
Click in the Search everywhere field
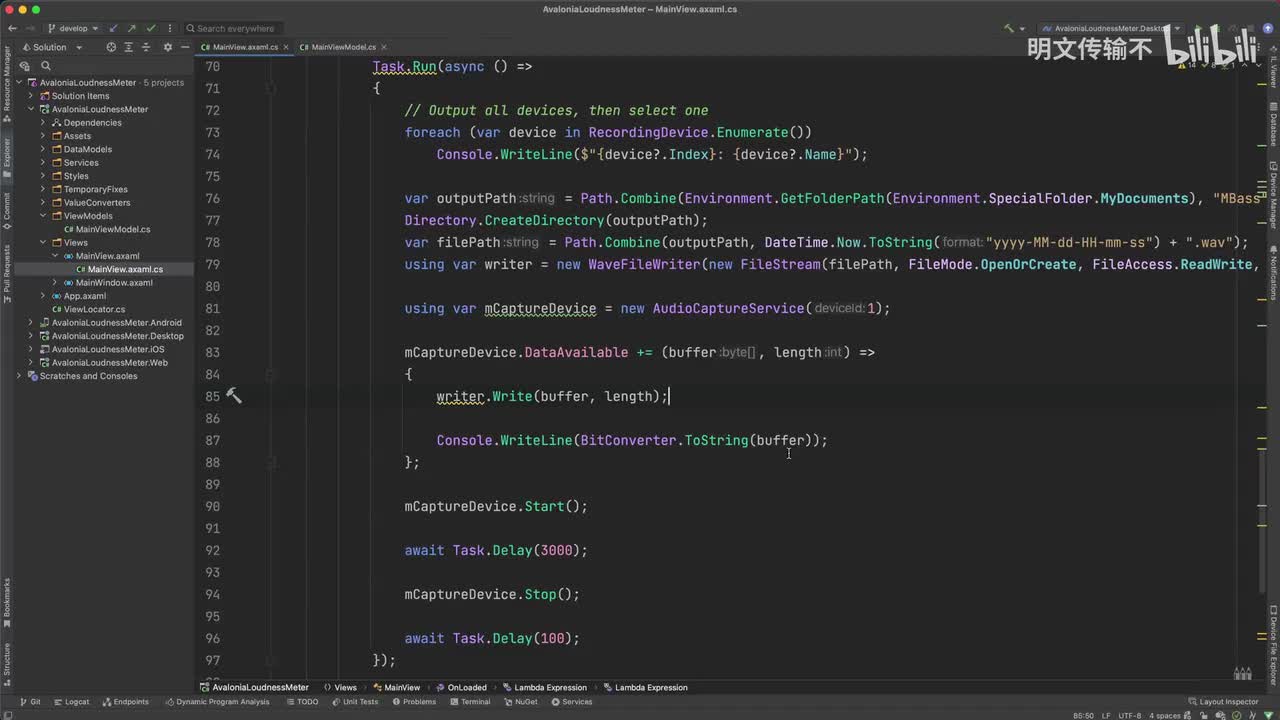(x=235, y=28)
